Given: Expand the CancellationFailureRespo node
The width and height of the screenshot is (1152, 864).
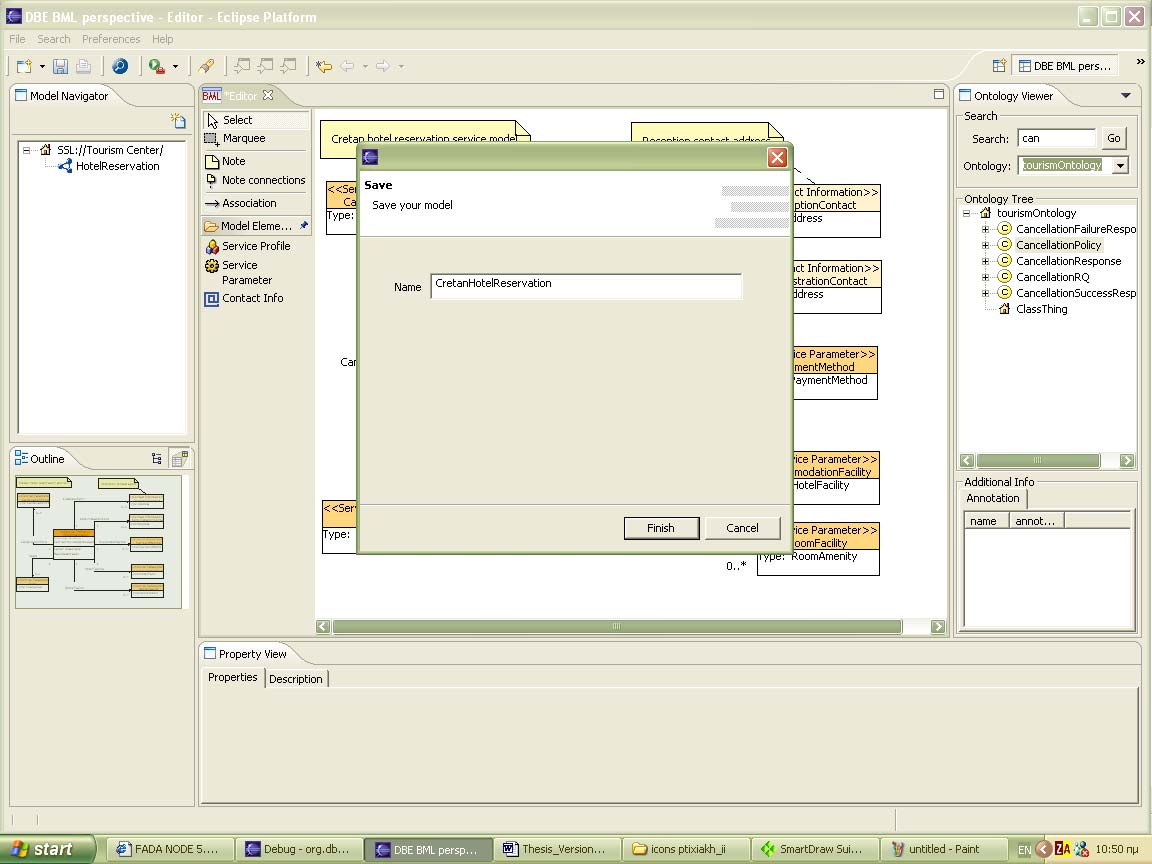Looking at the screenshot, I should click(985, 229).
